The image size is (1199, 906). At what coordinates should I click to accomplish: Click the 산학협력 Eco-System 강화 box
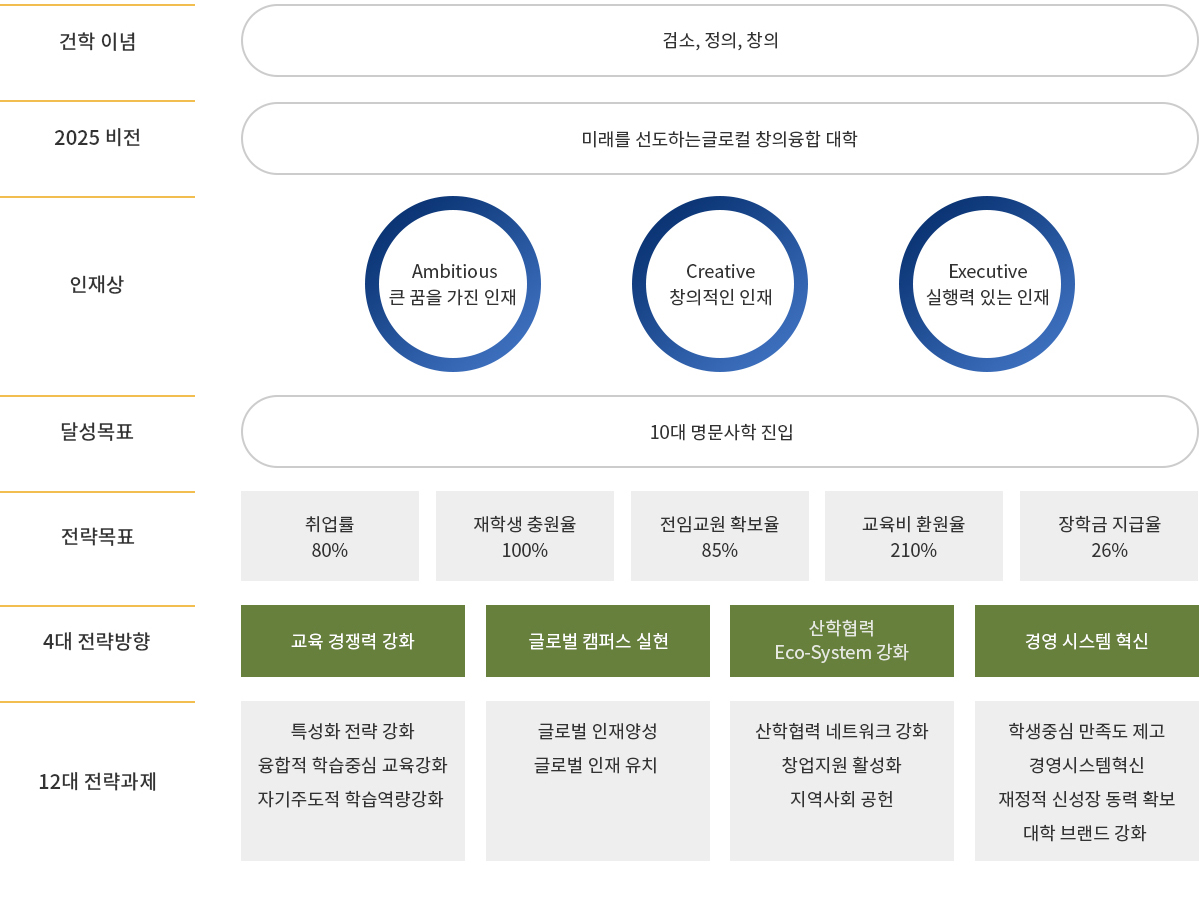pyautogui.click(x=842, y=641)
